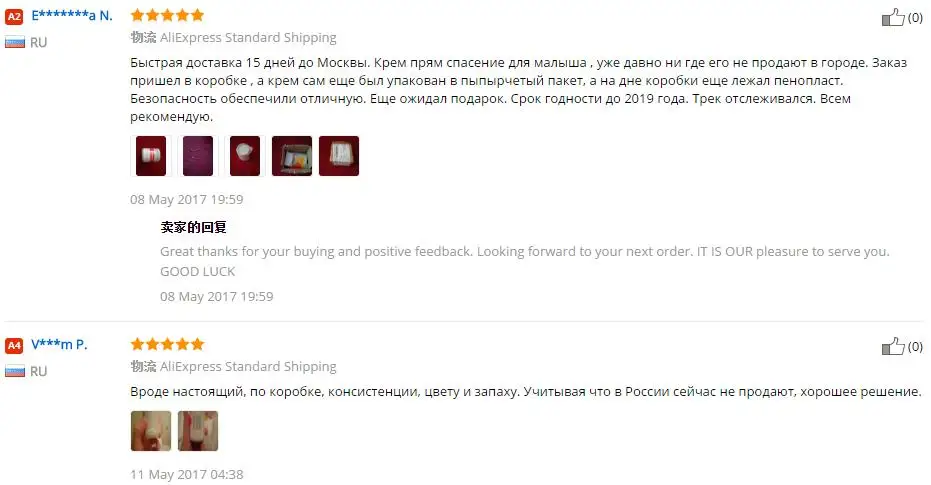Click the seller reply heading 卖家的回复
Image resolution: width=931 pixels, height=485 pixels.
(x=194, y=227)
